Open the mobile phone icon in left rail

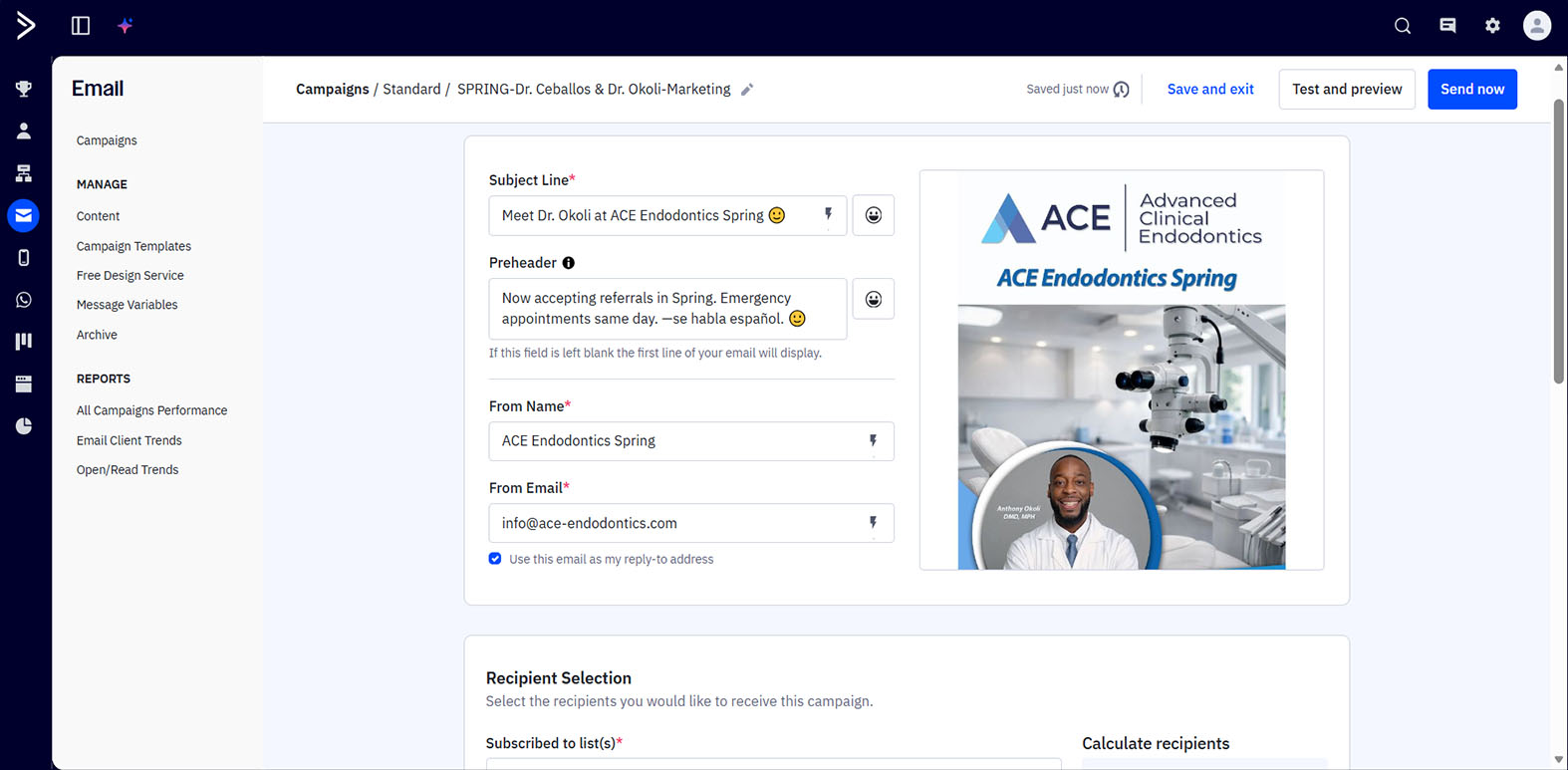point(24,258)
